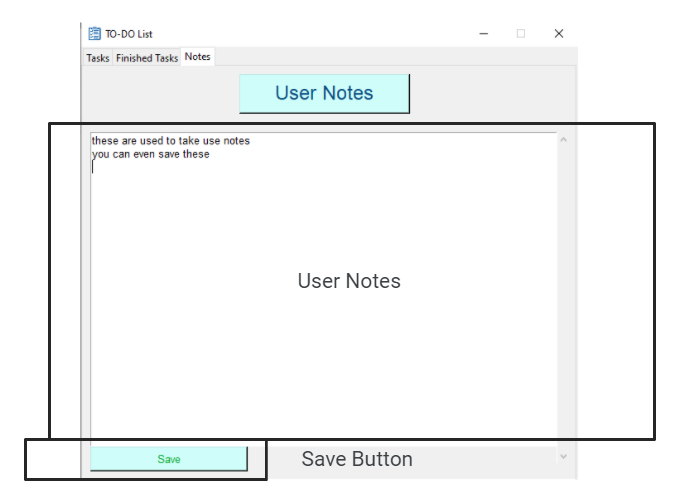This screenshot has width=688, height=495.
Task: Click the TO-DO List app icon in title bar
Action: [94, 34]
